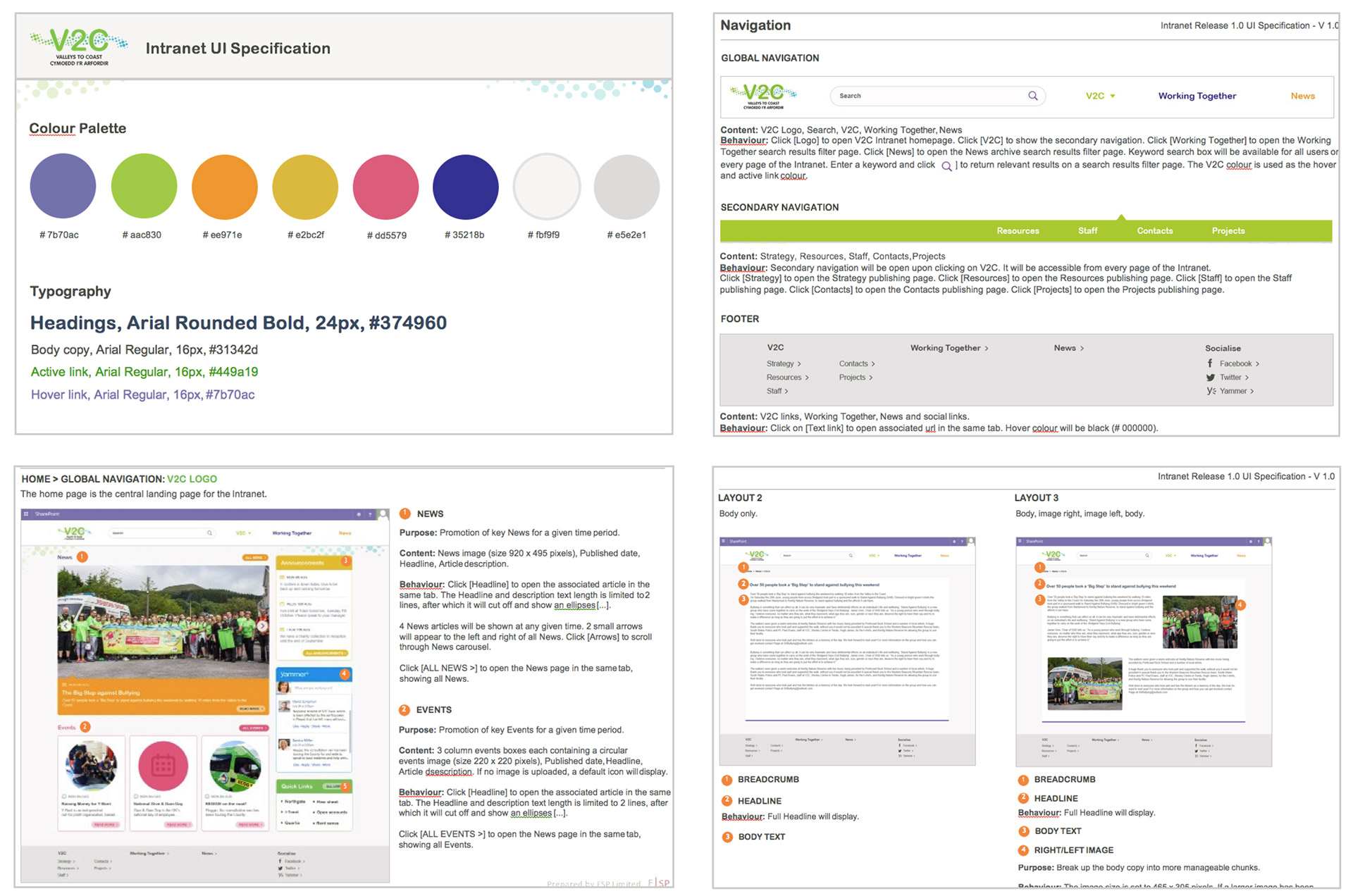Pick the orange #ee971e colour swatch
The image size is (1353, 896).
point(225,187)
